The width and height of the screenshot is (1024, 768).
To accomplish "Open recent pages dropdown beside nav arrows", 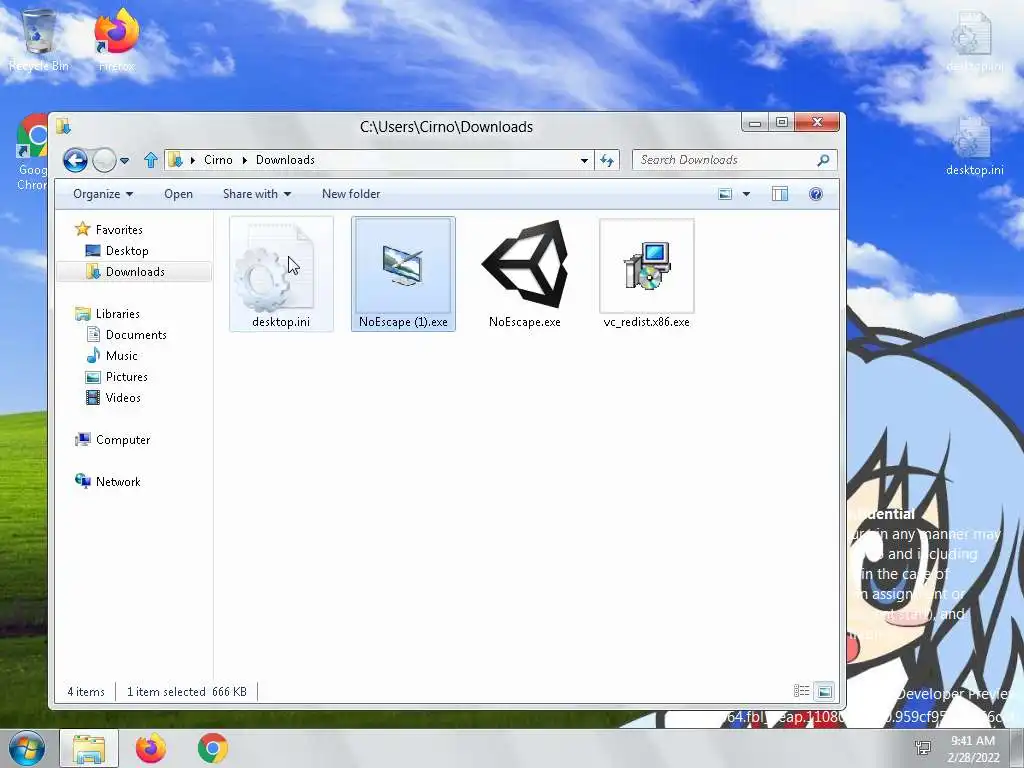I will pos(125,161).
